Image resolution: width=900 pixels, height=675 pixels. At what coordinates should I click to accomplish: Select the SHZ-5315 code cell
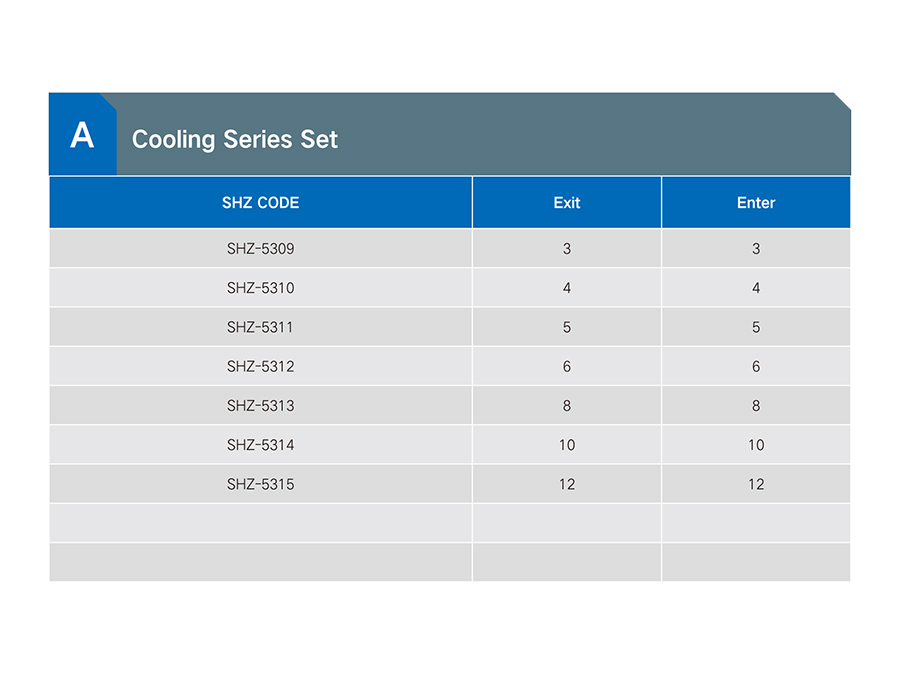click(x=261, y=484)
